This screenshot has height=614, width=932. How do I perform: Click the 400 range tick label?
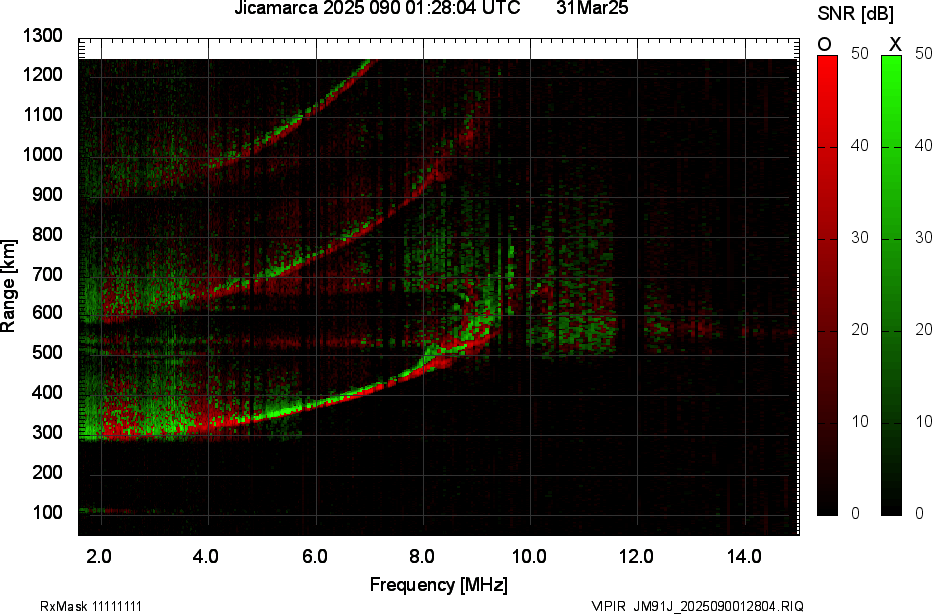pyautogui.click(x=47, y=392)
